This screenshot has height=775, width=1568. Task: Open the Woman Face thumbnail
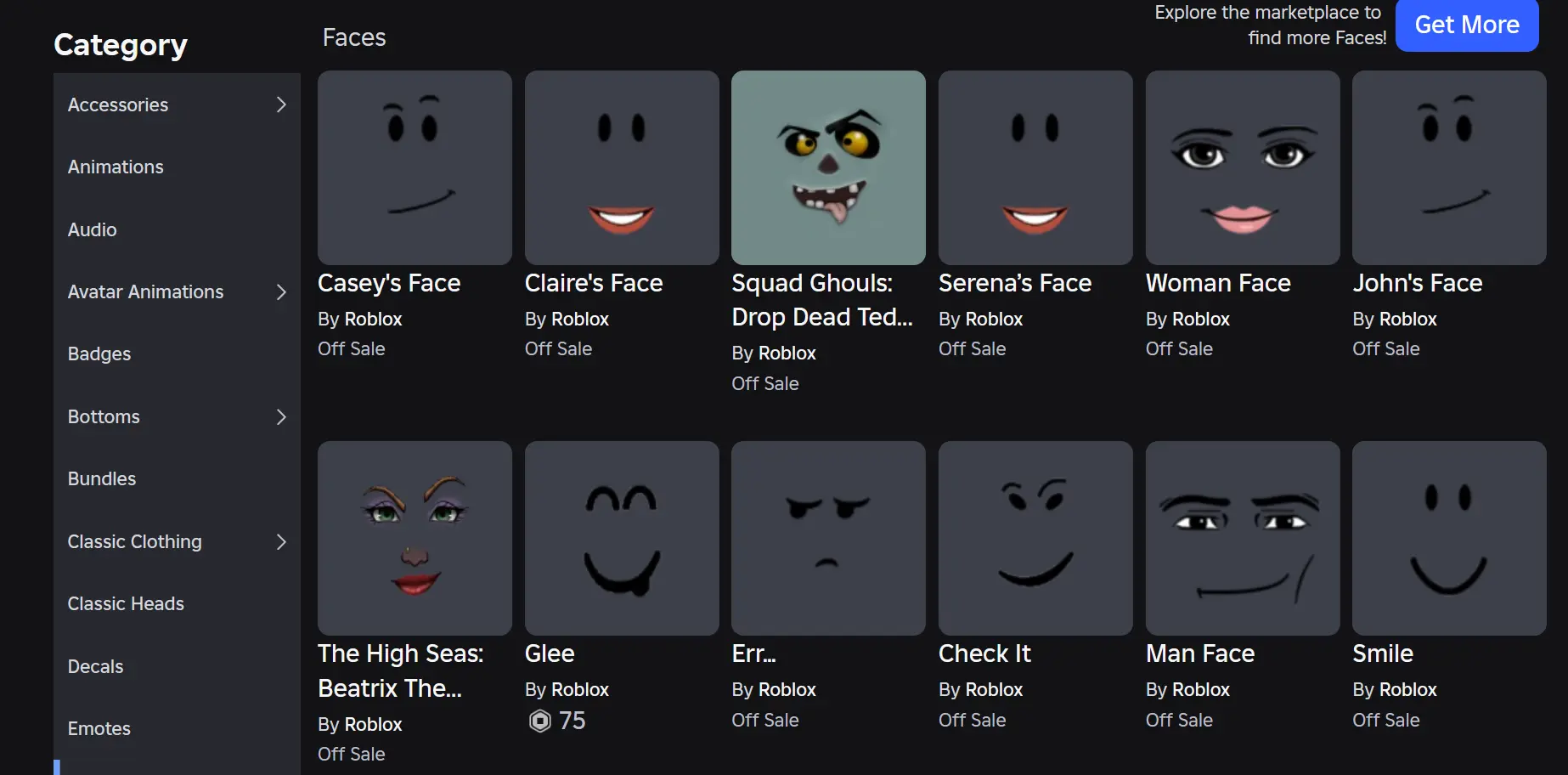1243,167
